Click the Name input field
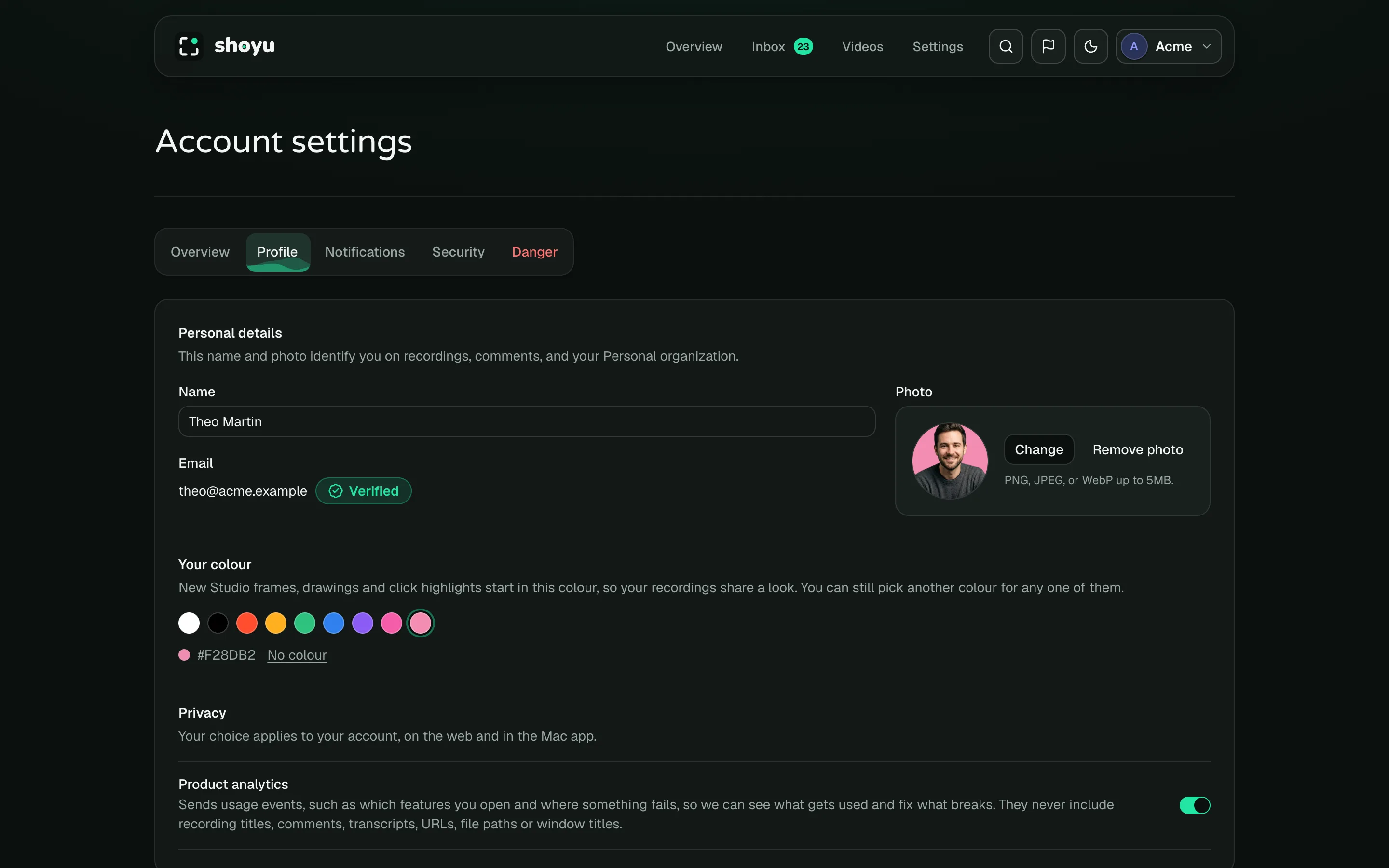 pos(526,421)
